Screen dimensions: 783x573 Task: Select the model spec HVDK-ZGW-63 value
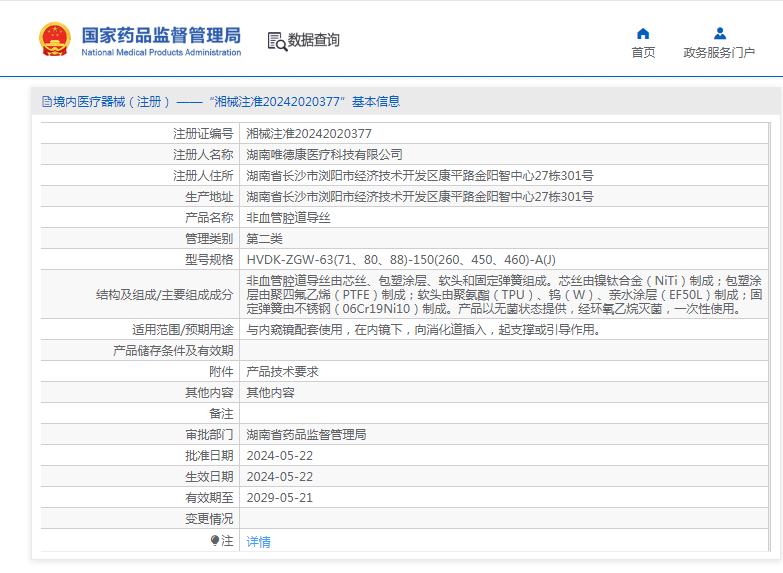[401, 260]
